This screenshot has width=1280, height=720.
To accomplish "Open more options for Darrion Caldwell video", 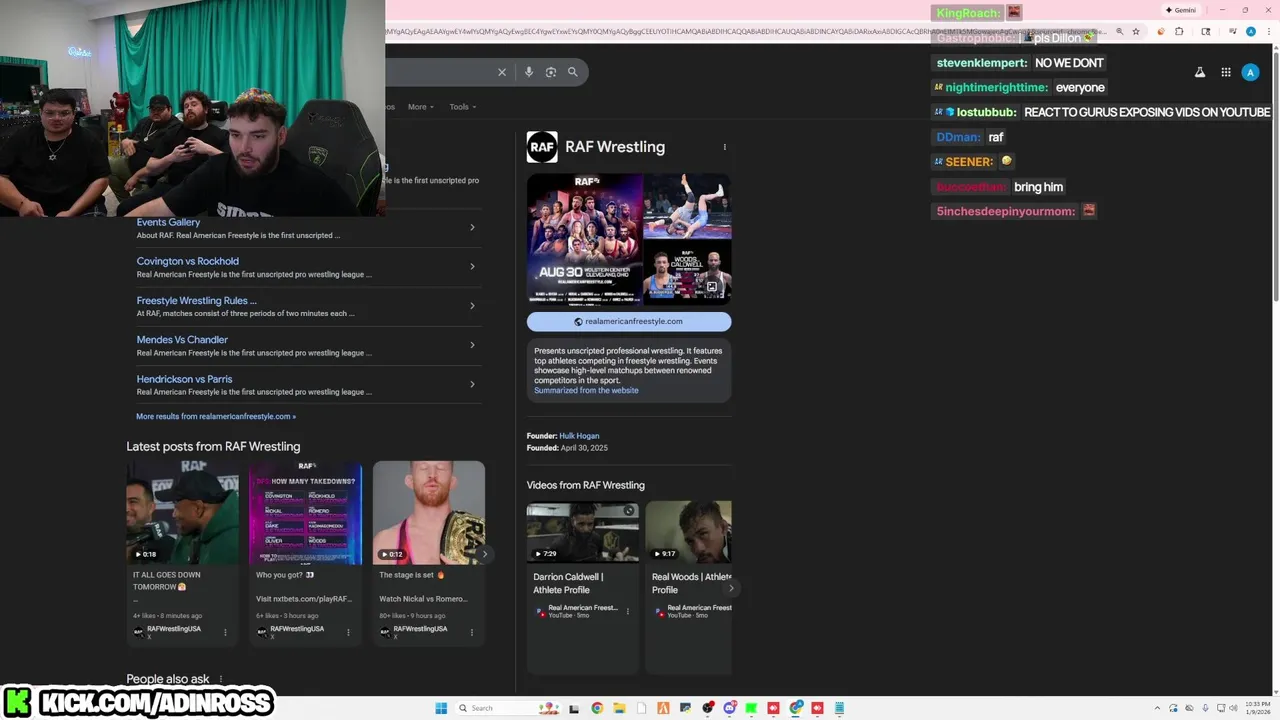I will point(628,611).
